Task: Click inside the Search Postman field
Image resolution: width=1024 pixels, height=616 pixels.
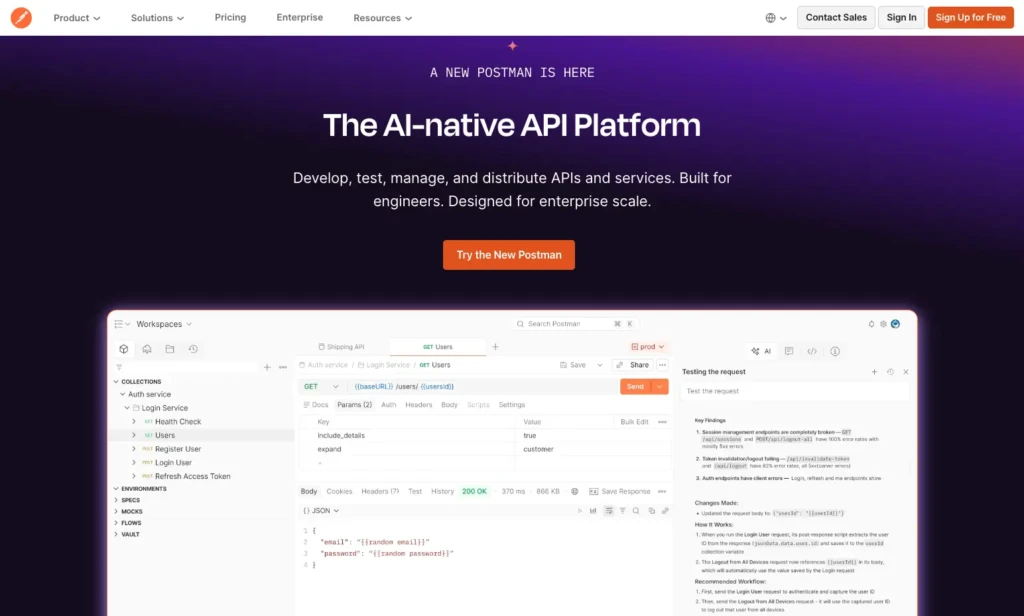Action: click(575, 324)
